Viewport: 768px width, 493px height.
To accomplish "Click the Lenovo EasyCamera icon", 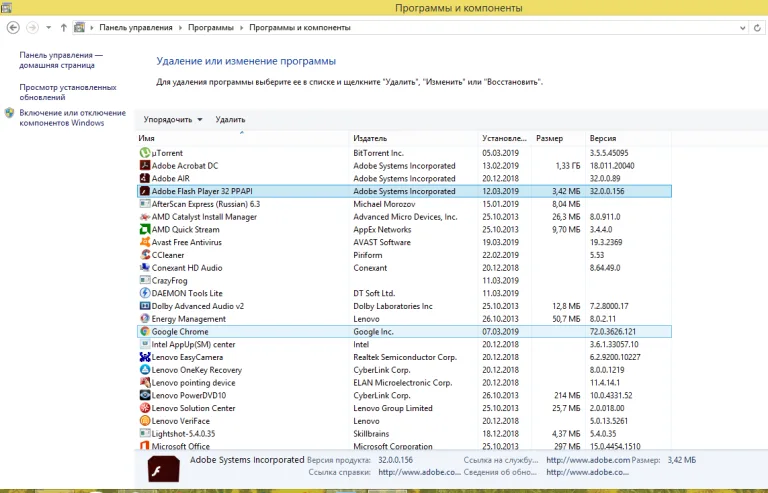I will point(144,357).
